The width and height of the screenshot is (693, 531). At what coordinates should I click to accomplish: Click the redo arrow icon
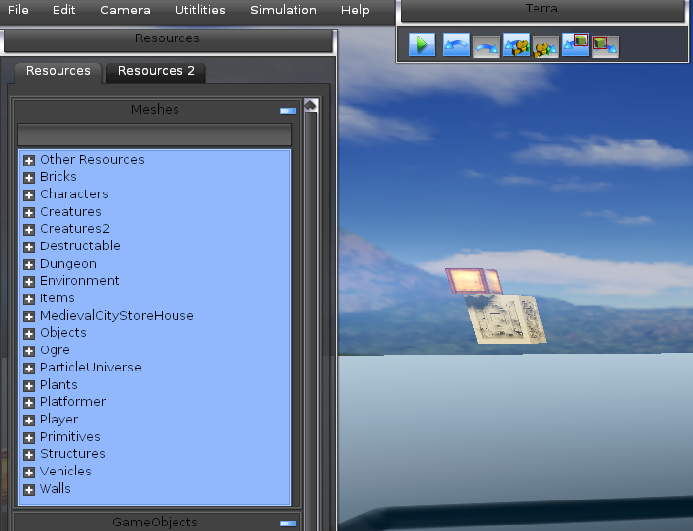(x=486, y=46)
